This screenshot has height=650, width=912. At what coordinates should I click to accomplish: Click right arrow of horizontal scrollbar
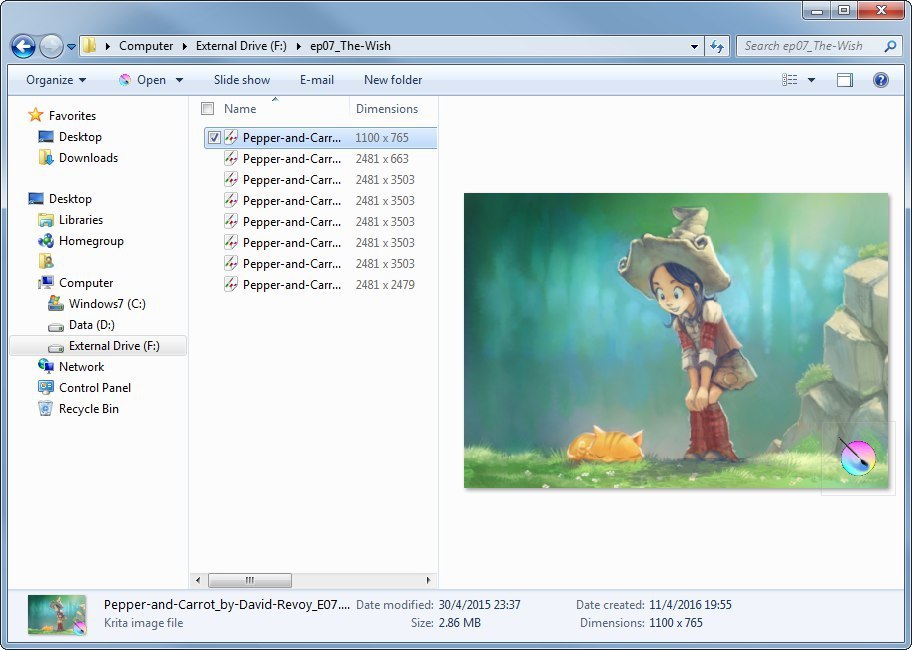pos(429,580)
